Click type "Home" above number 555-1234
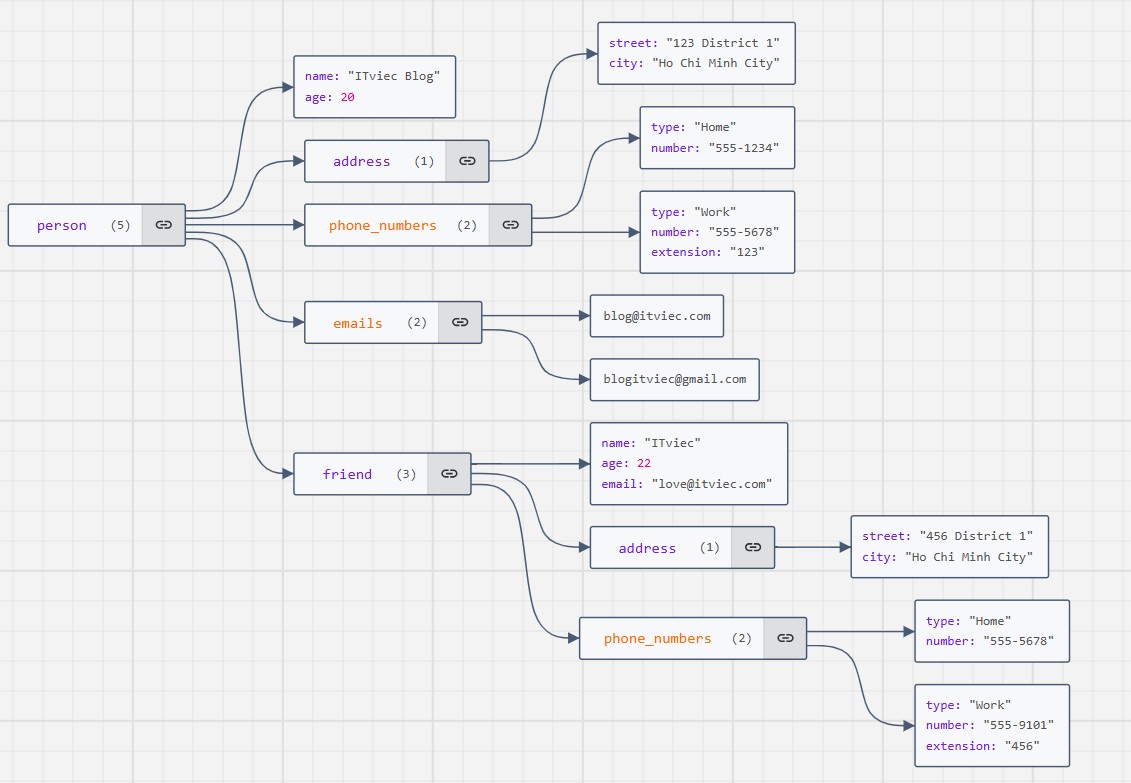 [693, 127]
